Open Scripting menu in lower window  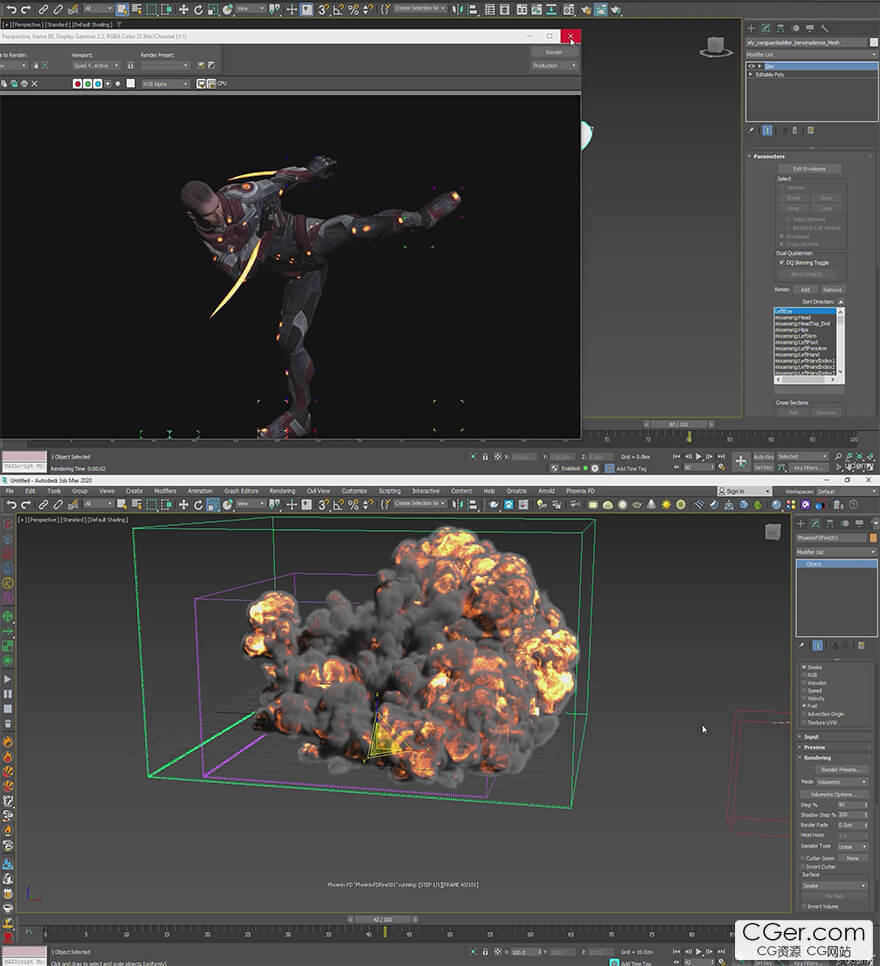(389, 491)
